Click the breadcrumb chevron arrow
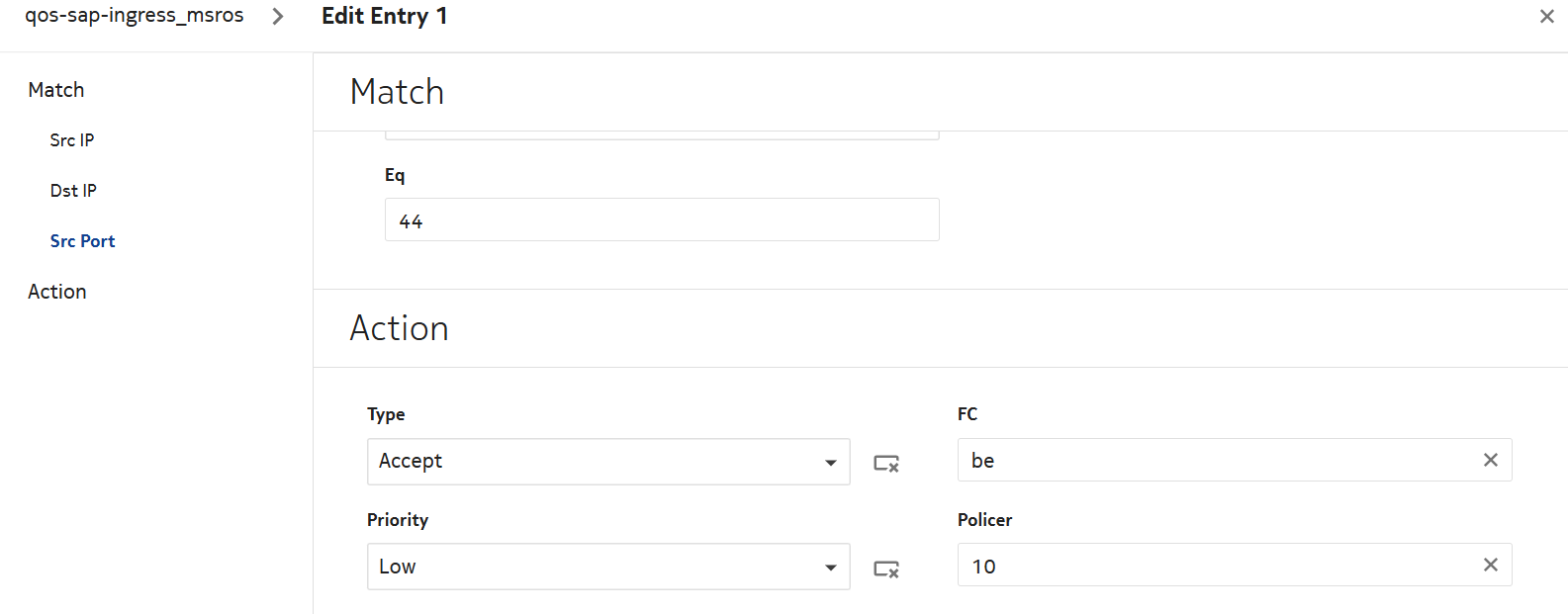Image resolution: width=1568 pixels, height=614 pixels. click(278, 16)
